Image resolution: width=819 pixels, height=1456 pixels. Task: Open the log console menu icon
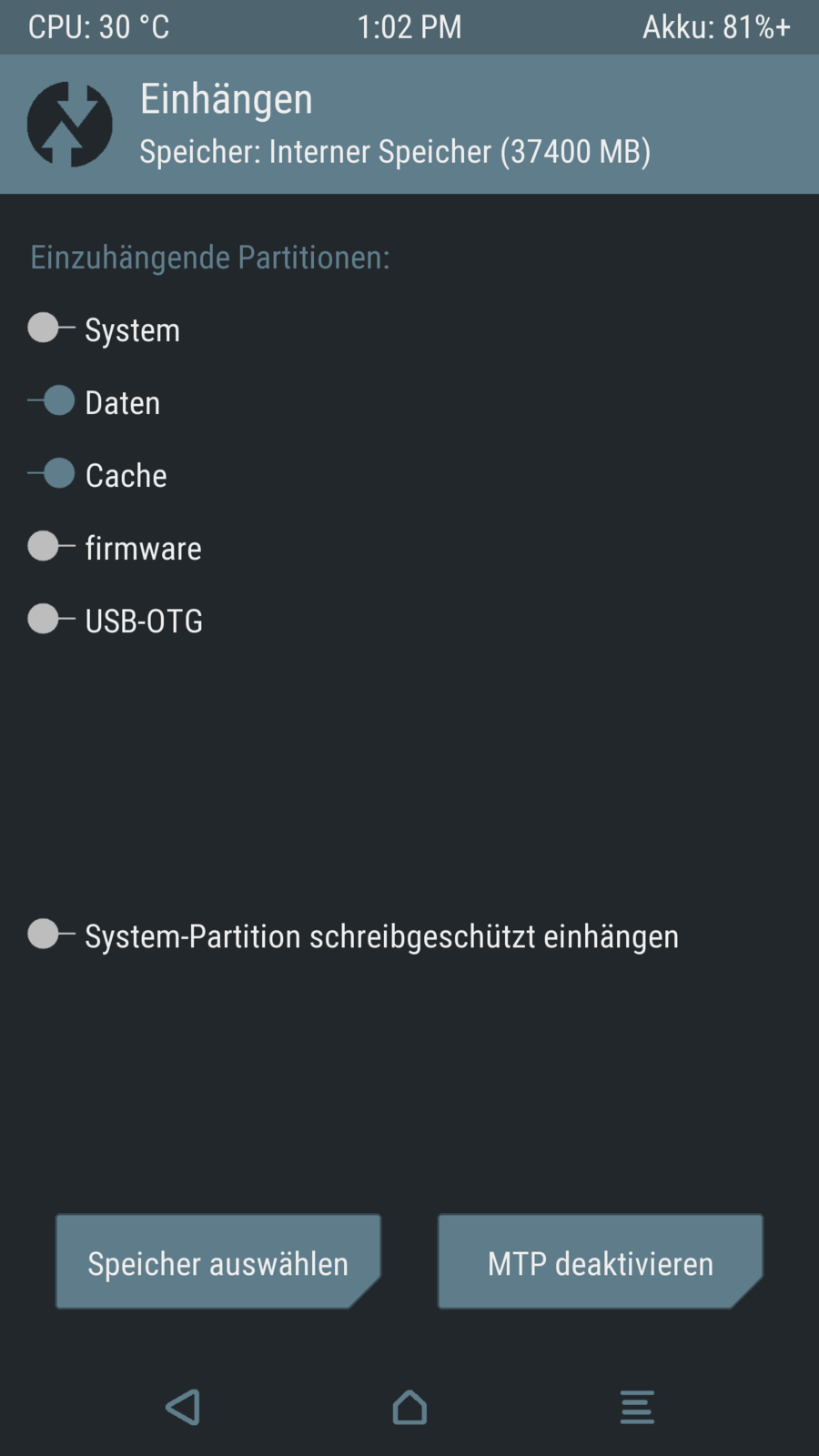coord(637,1407)
